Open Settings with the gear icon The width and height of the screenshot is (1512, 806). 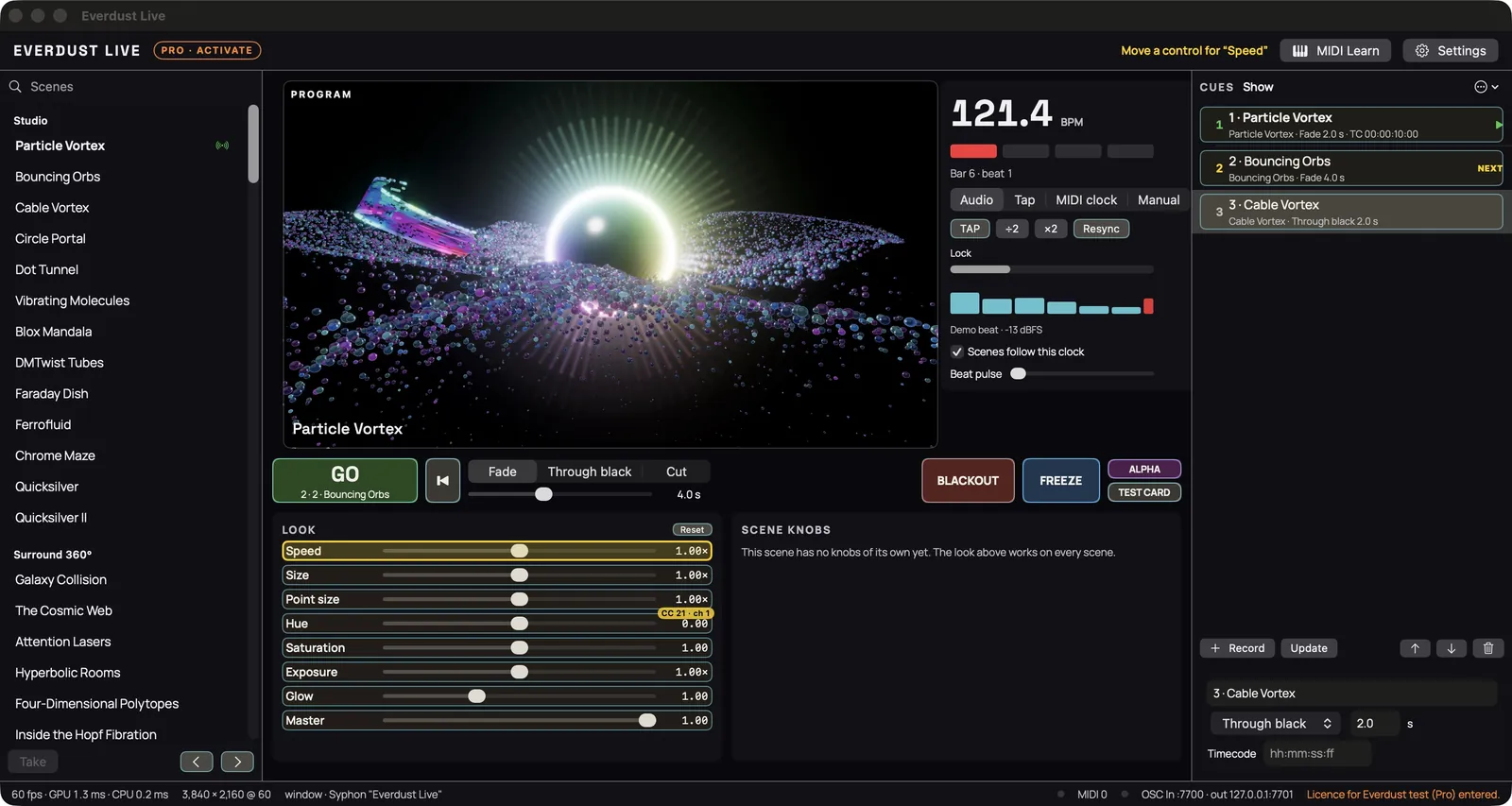1451,51
